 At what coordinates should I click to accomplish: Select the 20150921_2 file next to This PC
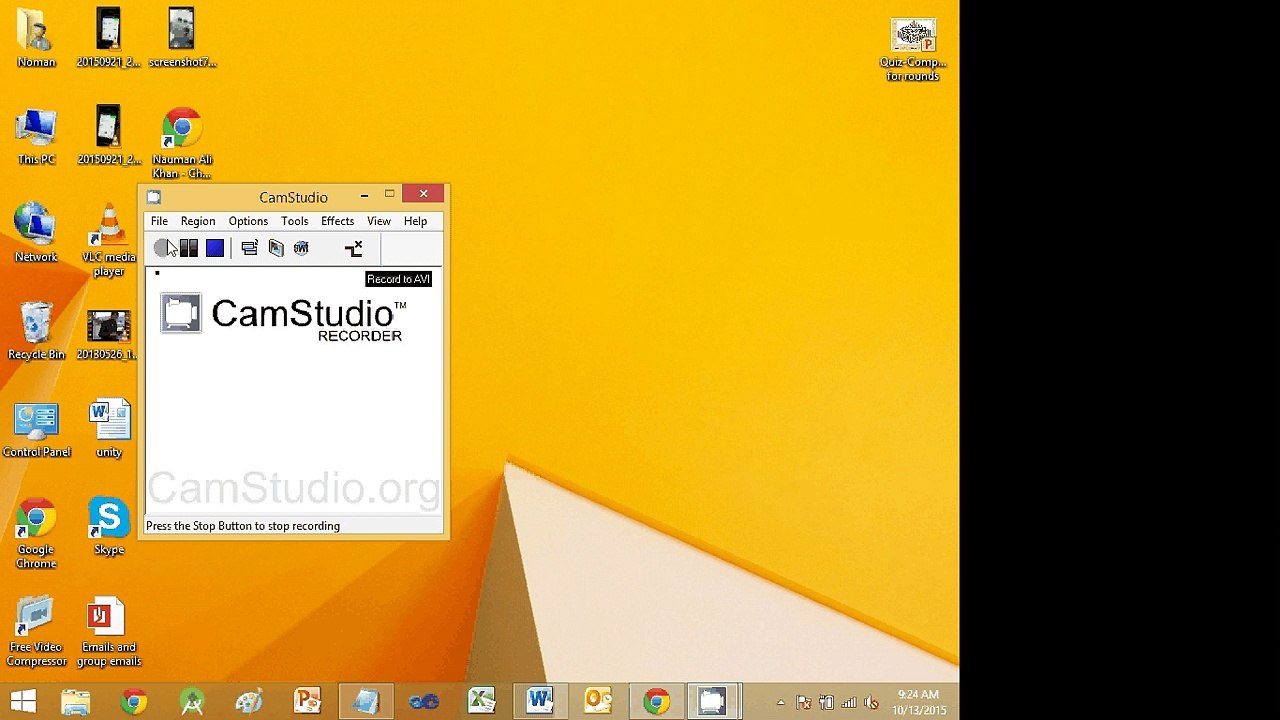[x=109, y=137]
